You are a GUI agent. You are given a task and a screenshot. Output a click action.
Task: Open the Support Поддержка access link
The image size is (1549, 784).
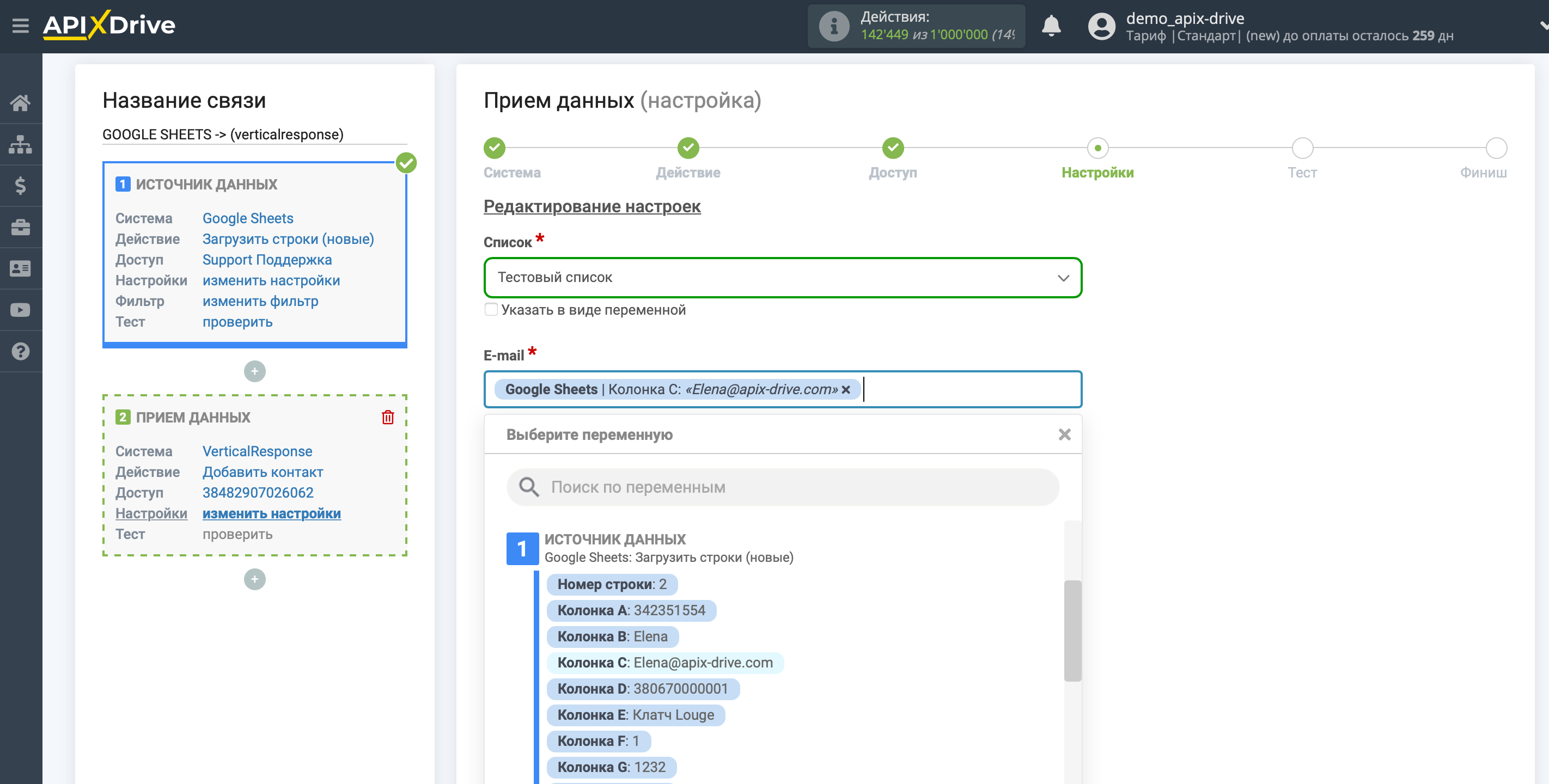point(267,260)
